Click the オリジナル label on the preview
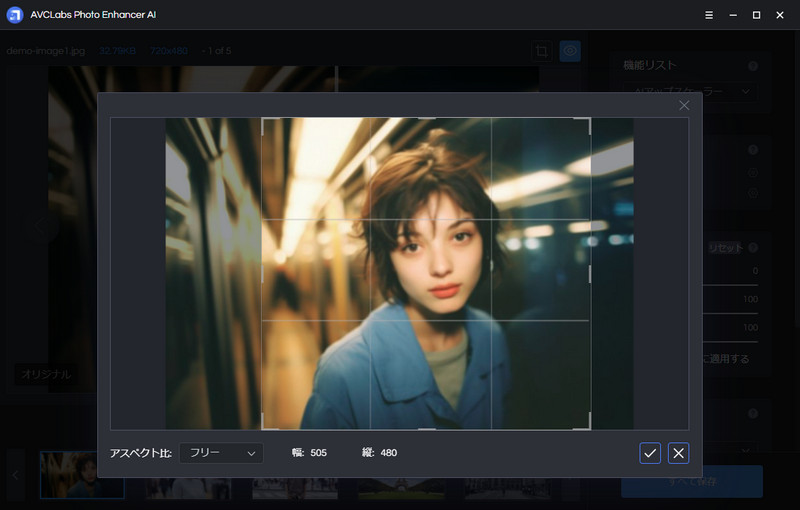 point(46,374)
